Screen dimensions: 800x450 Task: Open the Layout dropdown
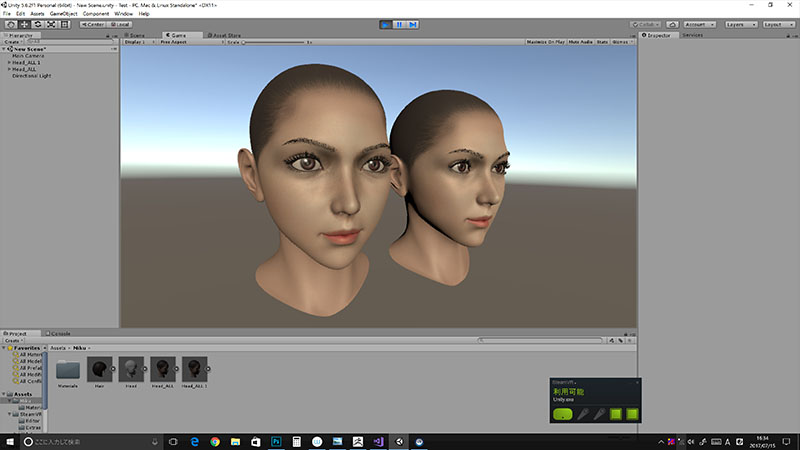779,24
